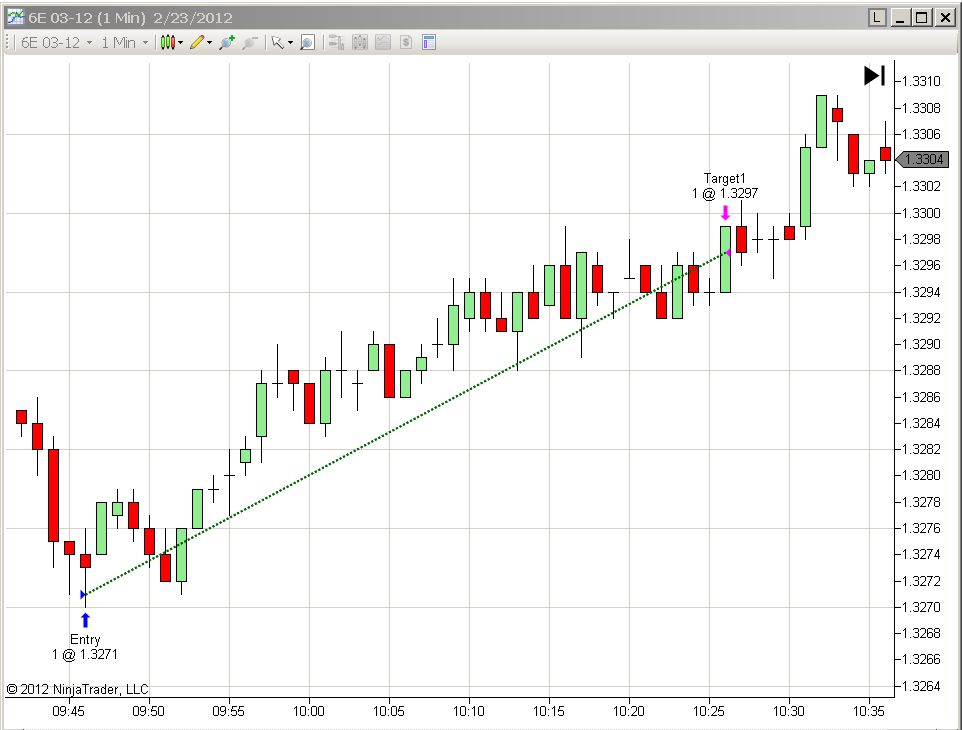Viewport: 962px width, 730px height.
Task: Click the strategies line chart icon
Action: click(383, 42)
